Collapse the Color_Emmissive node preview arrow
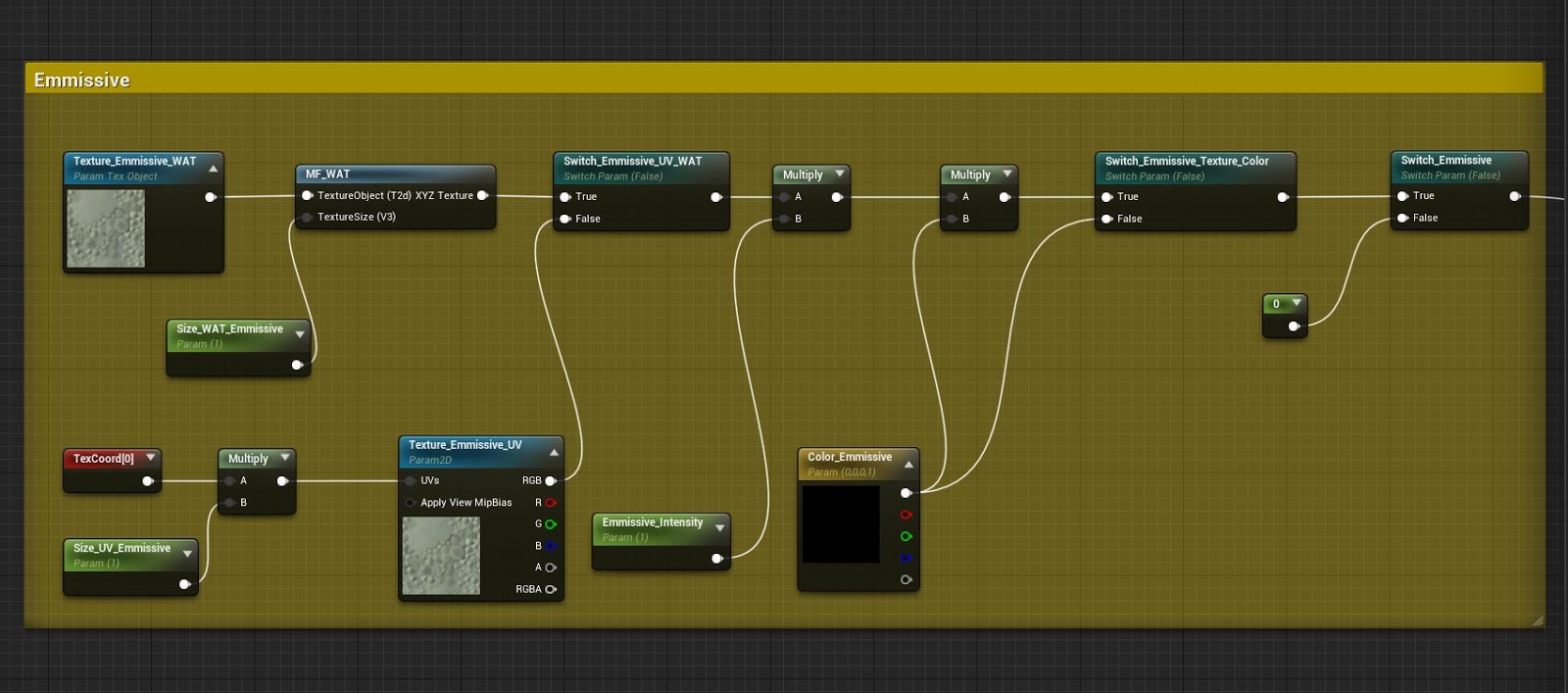The height and width of the screenshot is (693, 1568). pyautogui.click(x=908, y=464)
